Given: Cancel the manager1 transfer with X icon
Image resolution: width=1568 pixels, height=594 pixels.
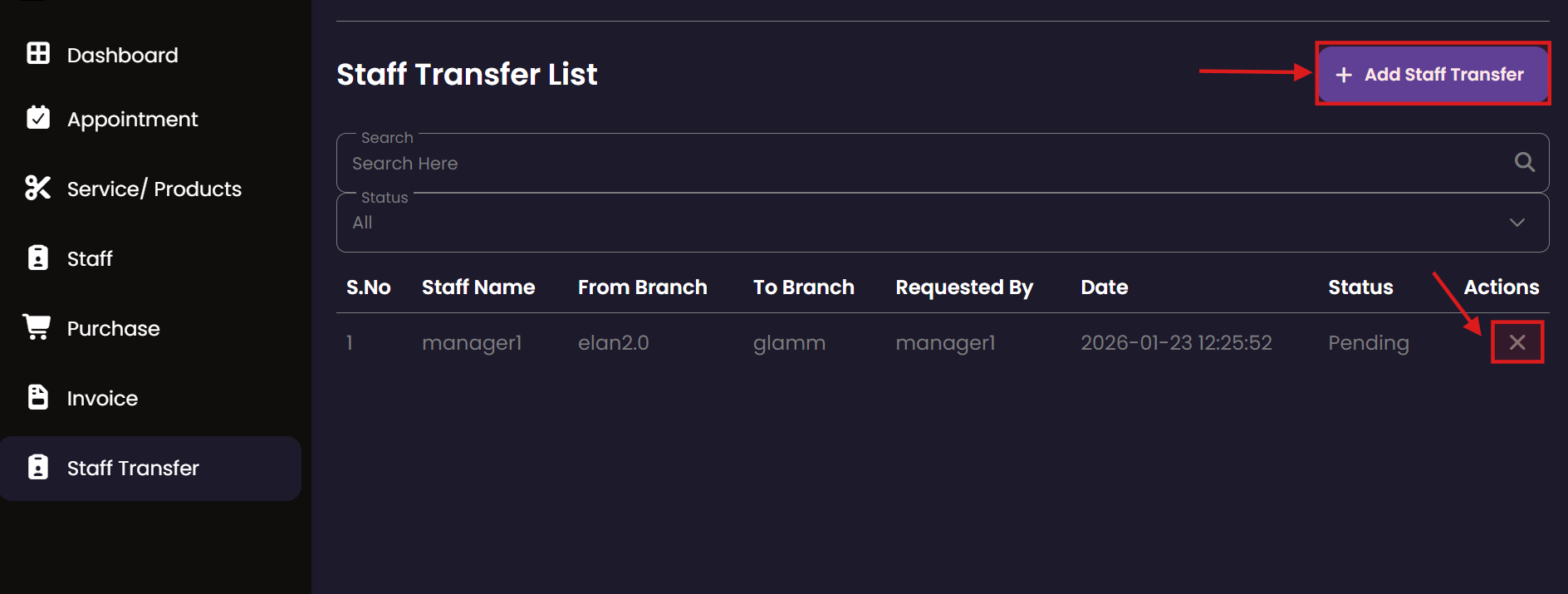Looking at the screenshot, I should 1517,342.
